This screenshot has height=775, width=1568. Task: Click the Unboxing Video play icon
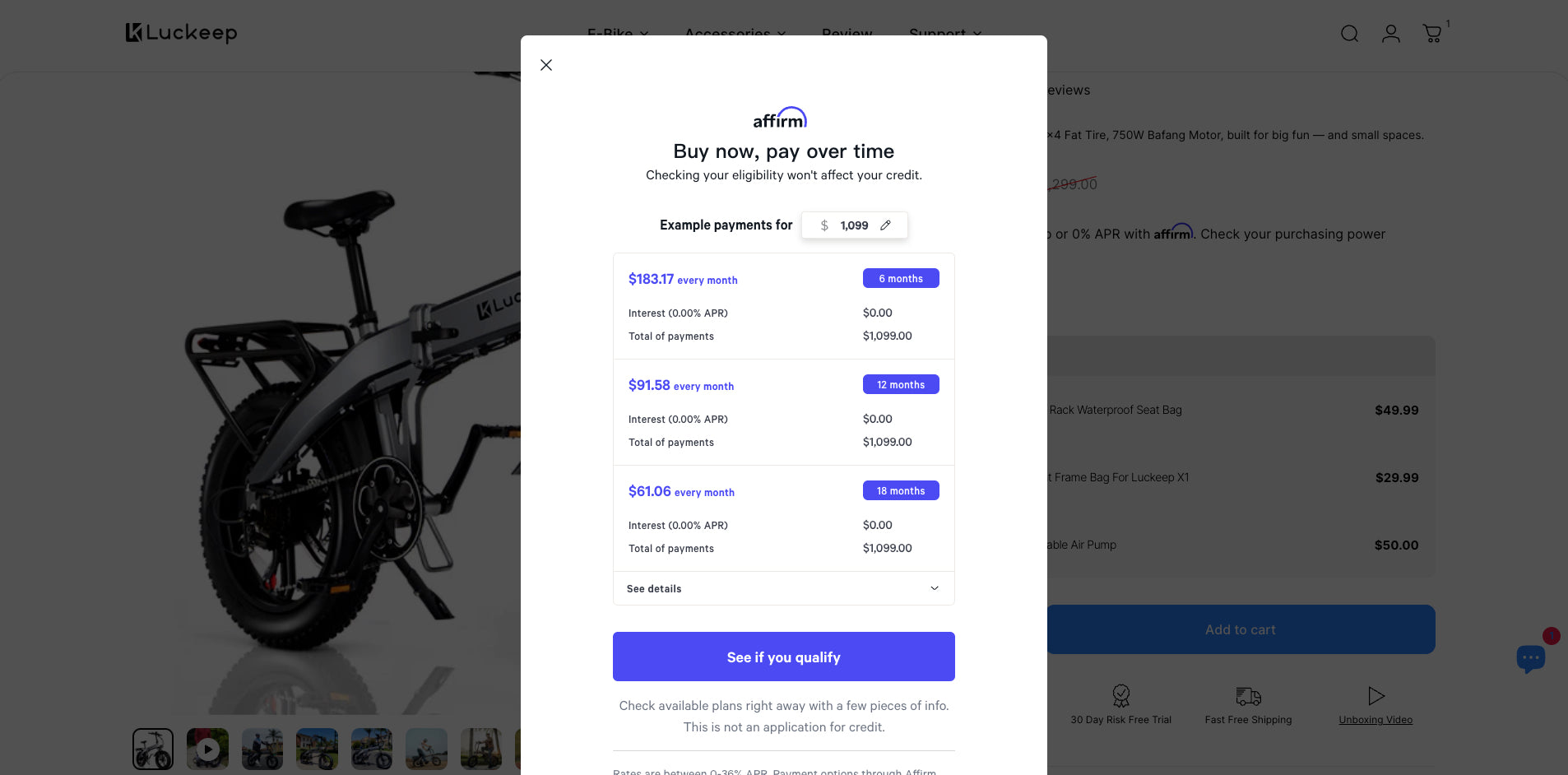(1375, 696)
